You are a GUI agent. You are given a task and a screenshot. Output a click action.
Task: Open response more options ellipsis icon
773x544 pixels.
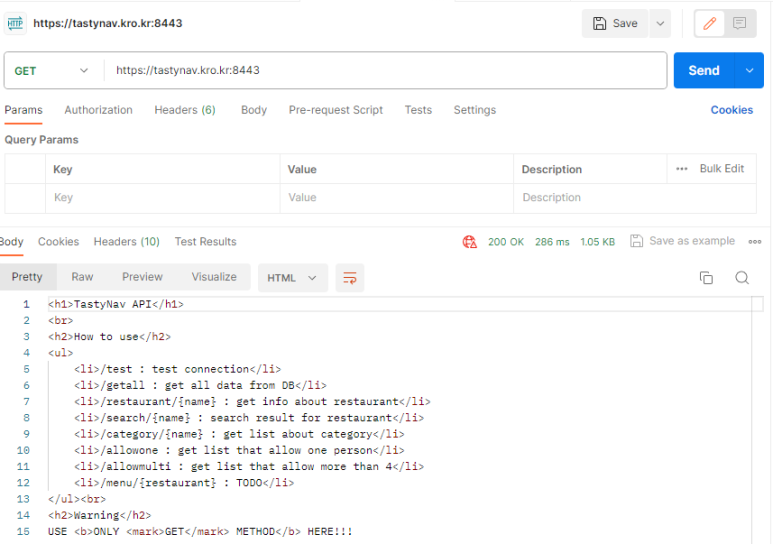(x=755, y=242)
